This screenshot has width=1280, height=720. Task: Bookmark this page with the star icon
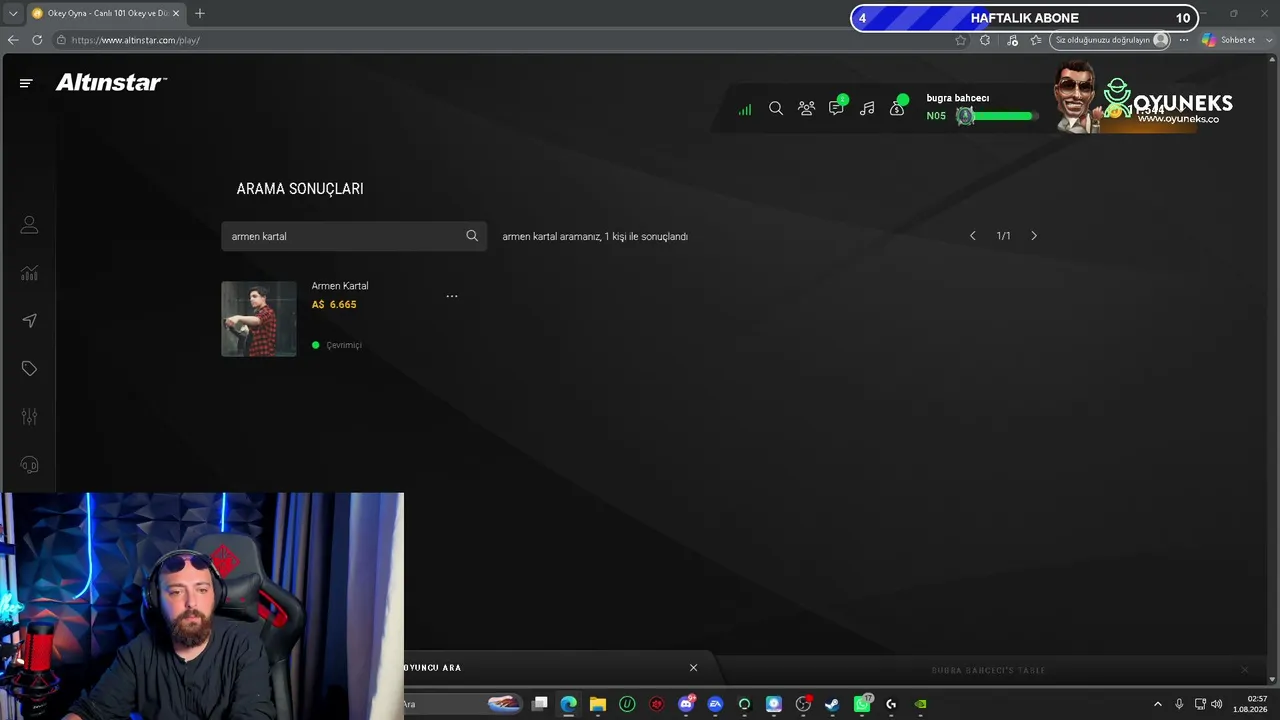pos(961,40)
